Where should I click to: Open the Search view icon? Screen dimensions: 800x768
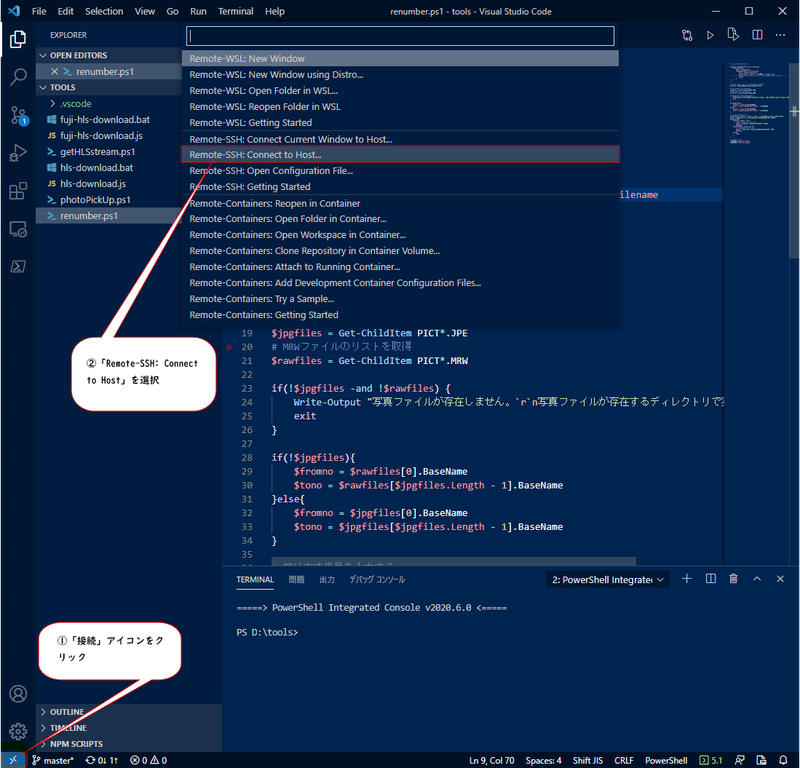(x=18, y=78)
